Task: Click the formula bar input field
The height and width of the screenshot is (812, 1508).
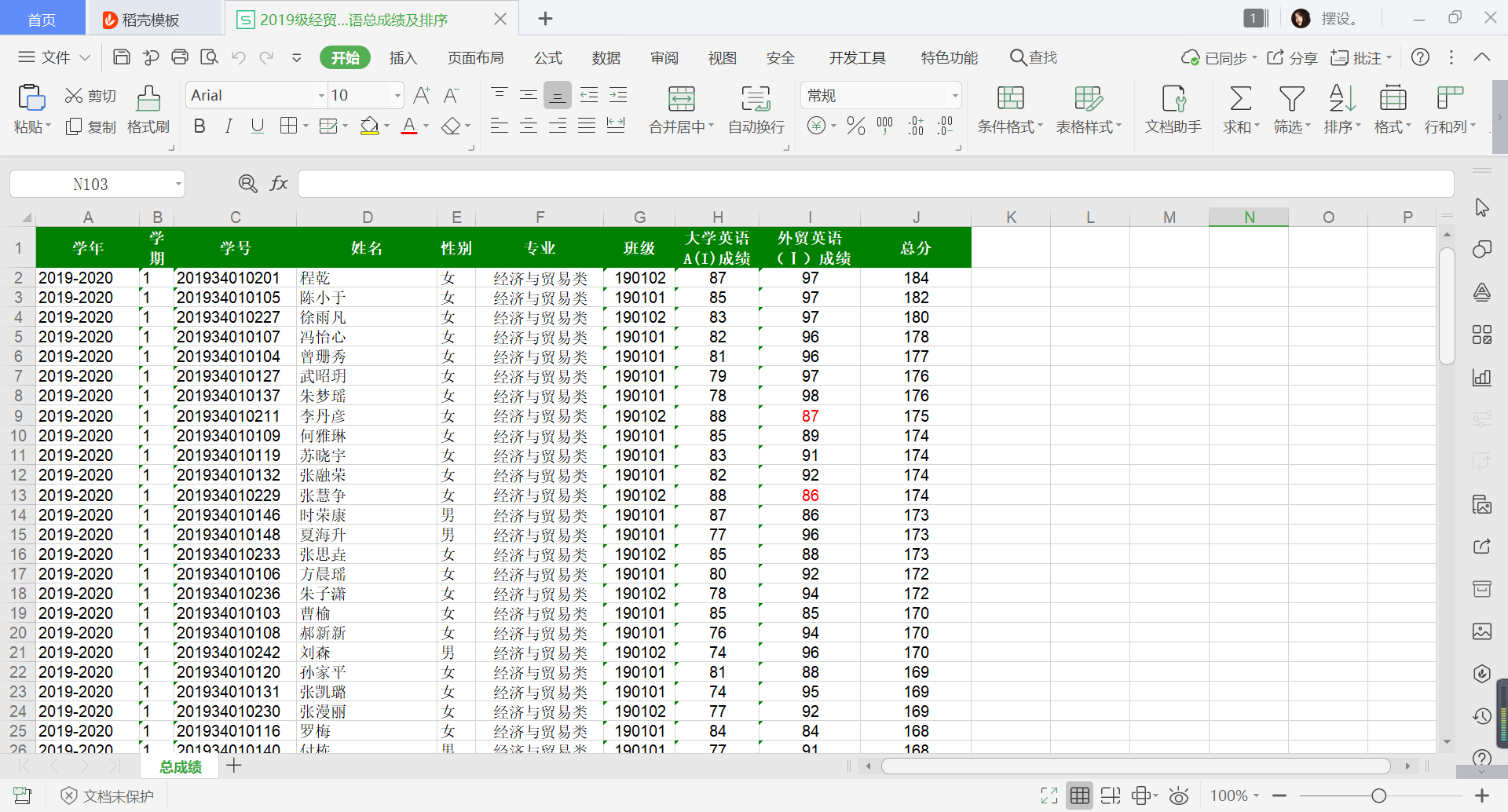Action: [876, 184]
